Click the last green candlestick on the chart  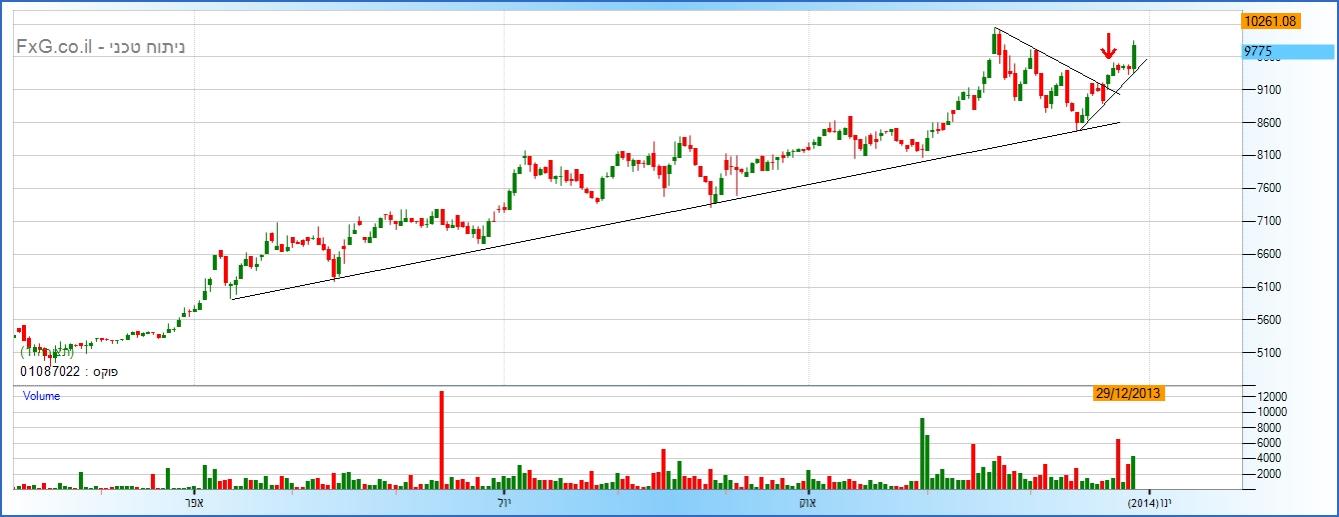[1134, 58]
